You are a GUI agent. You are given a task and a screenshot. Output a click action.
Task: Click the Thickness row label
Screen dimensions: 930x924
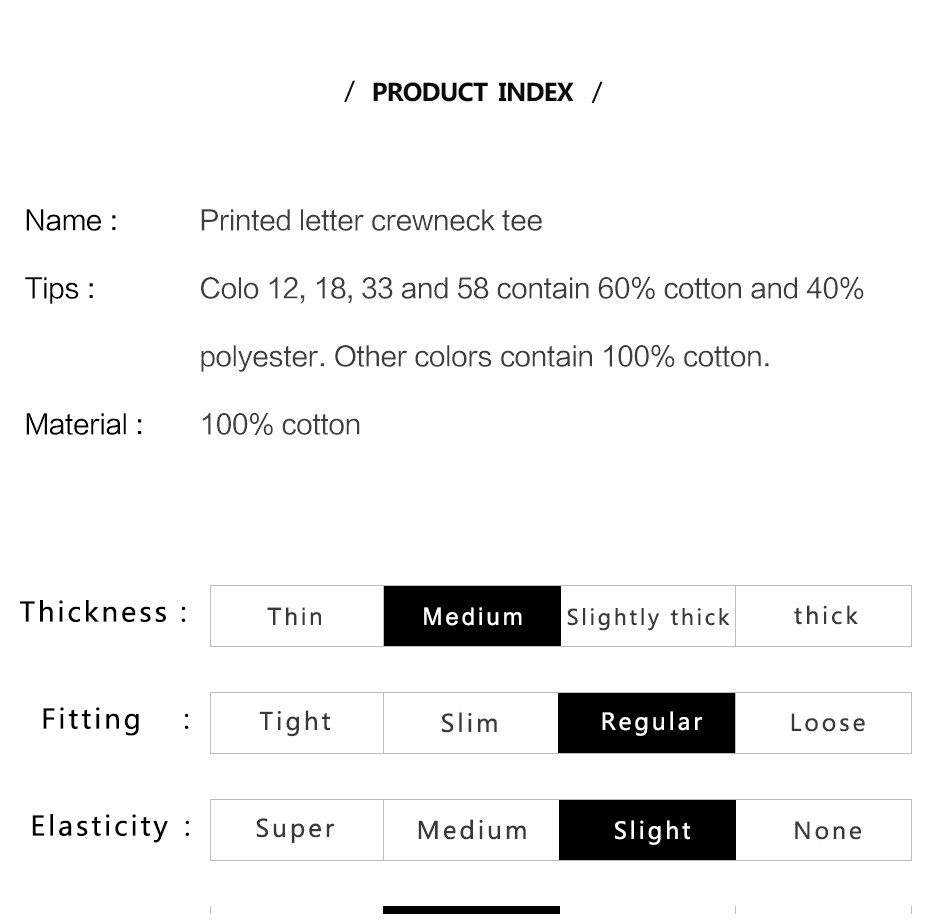(x=104, y=611)
